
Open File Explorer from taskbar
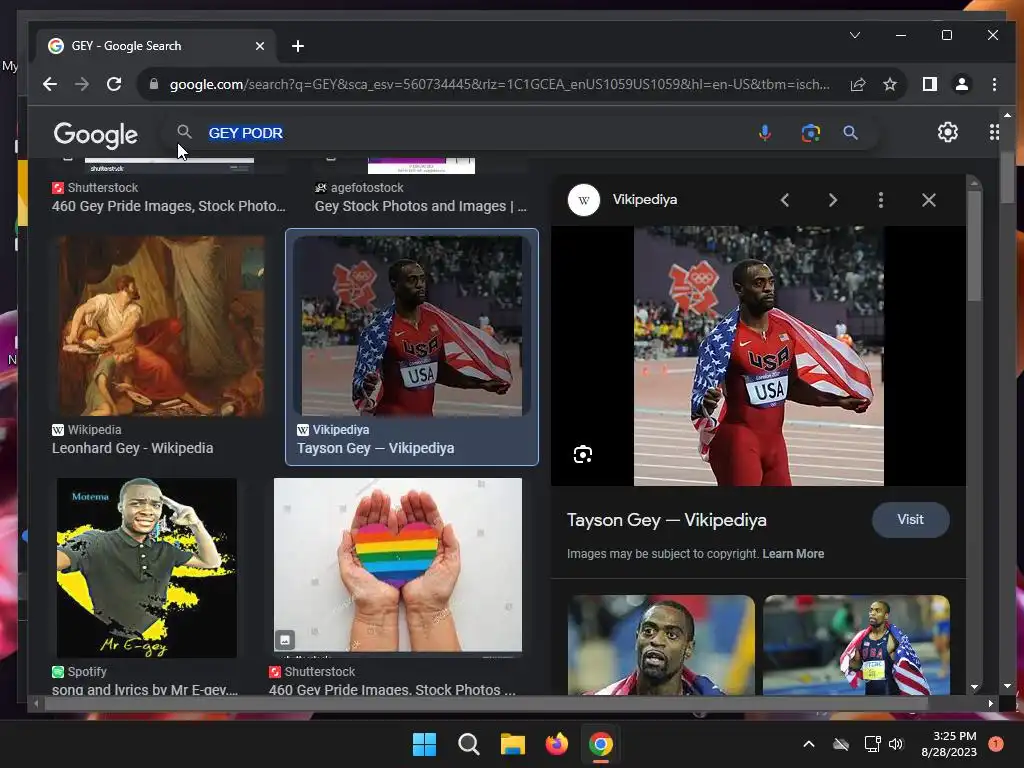513,744
